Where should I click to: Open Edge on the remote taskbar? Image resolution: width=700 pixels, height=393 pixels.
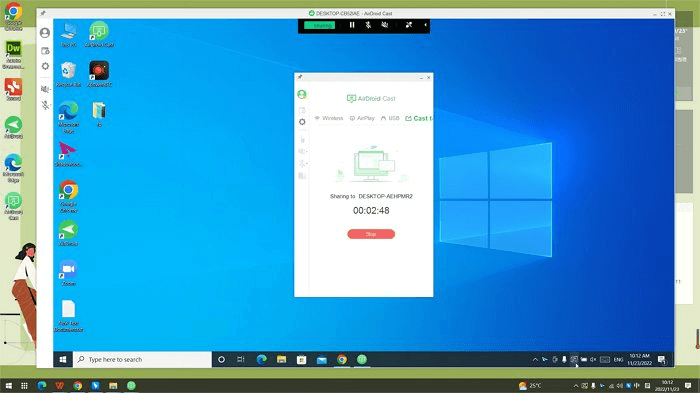pos(262,360)
